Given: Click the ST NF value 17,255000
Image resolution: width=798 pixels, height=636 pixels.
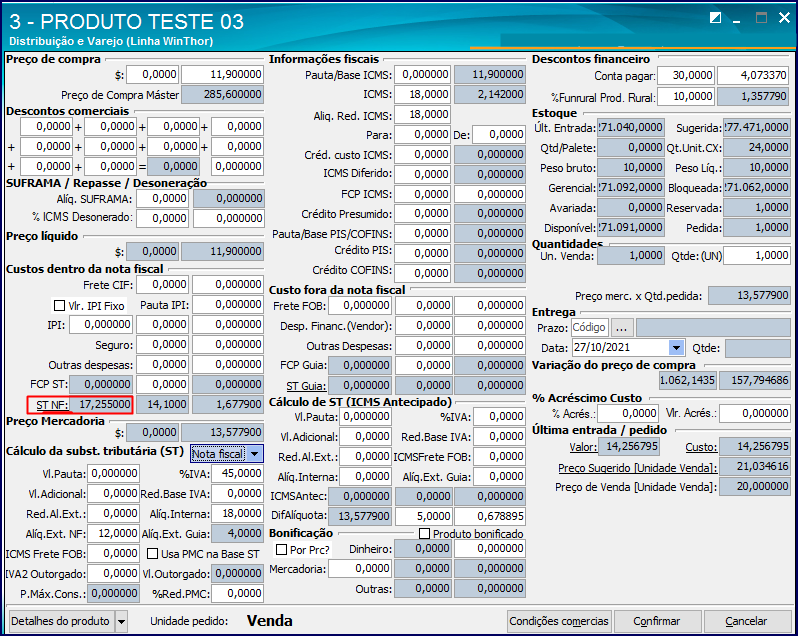Looking at the screenshot, I should (101, 404).
